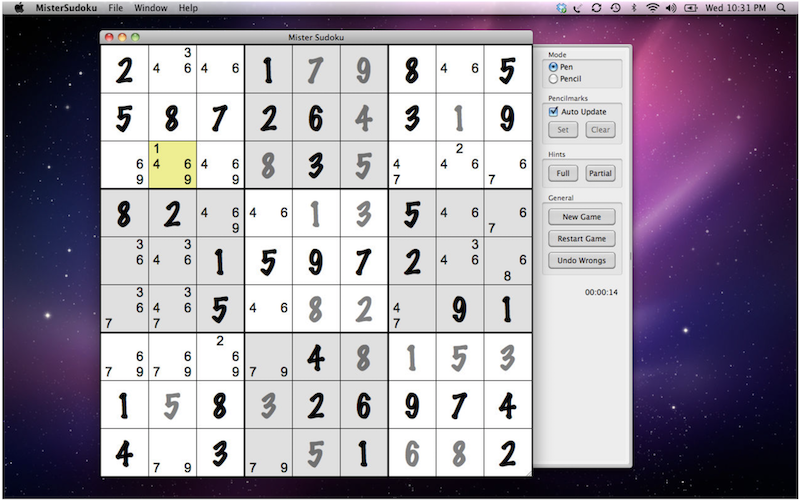Click the Bluetooth menu bar icon

click(634, 8)
